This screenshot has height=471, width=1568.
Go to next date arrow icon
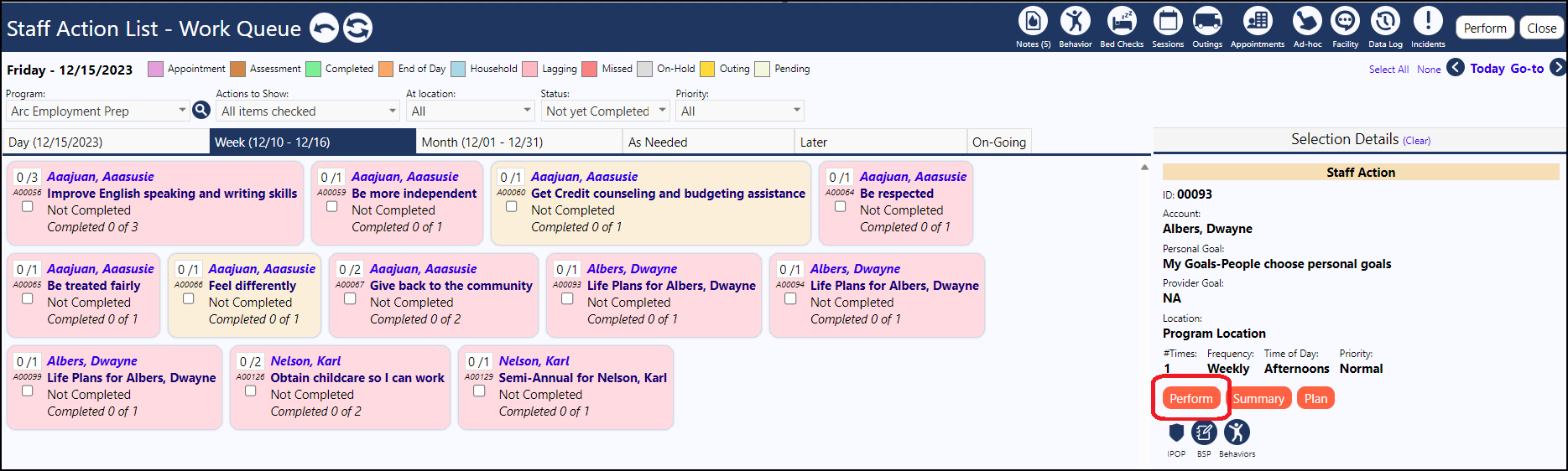[1558, 68]
